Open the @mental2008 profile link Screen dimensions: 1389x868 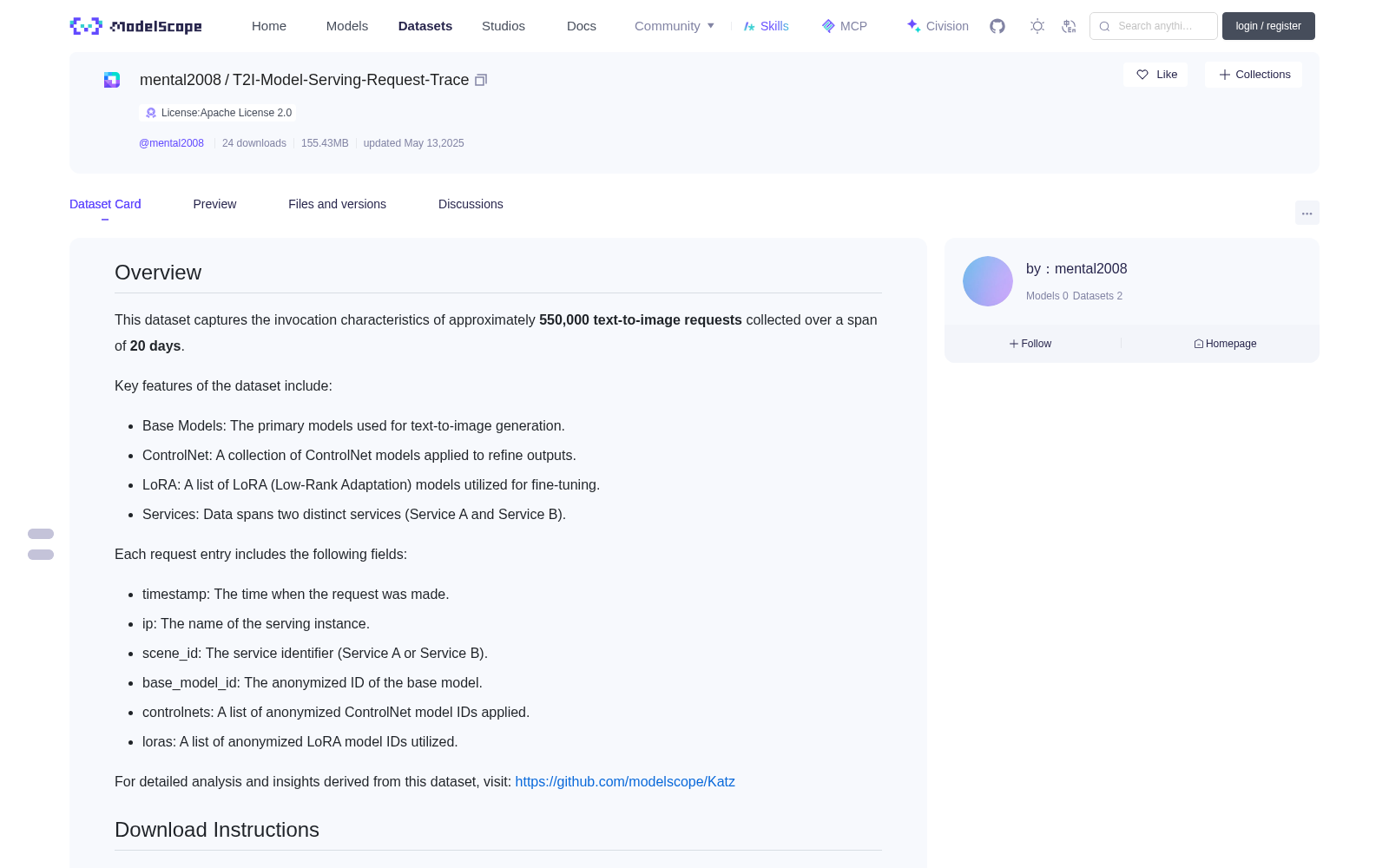pyautogui.click(x=171, y=143)
